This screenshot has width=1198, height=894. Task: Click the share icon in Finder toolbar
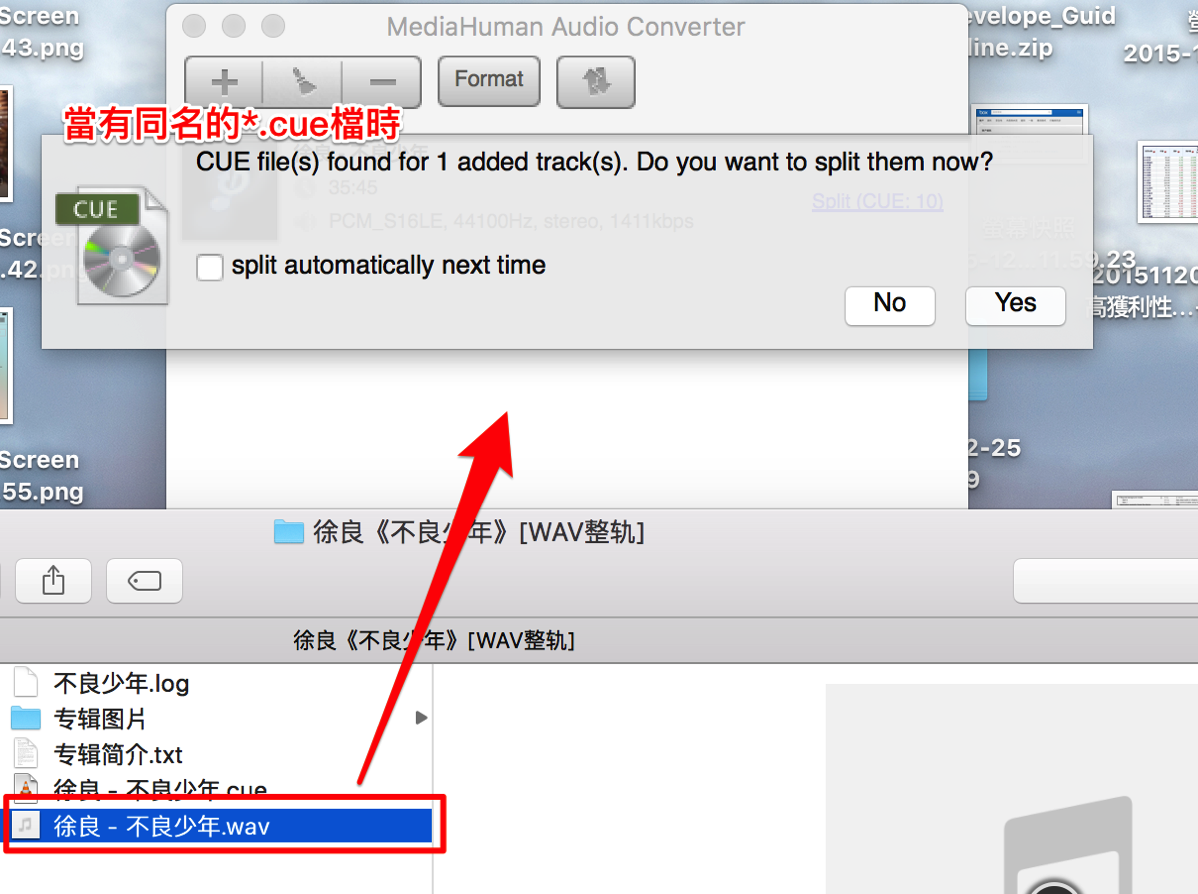tap(53, 581)
